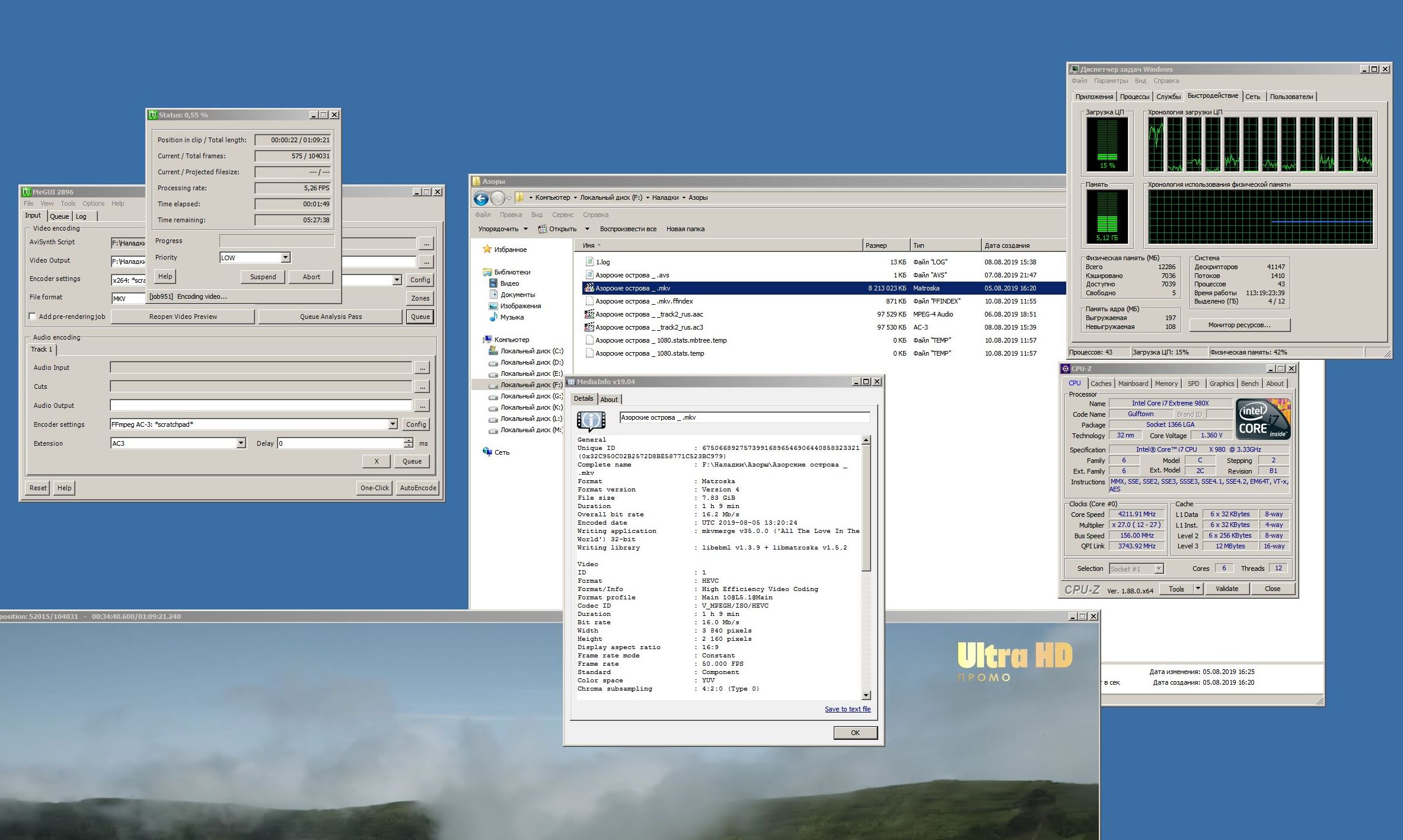Click the Intel Core i7 logo in CPU-Z
1403x840 pixels.
pos(1263,419)
